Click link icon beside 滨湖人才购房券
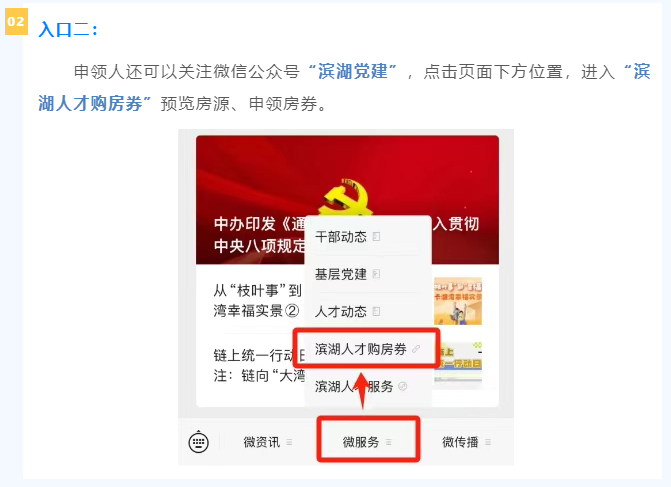671x487 pixels. 416,349
